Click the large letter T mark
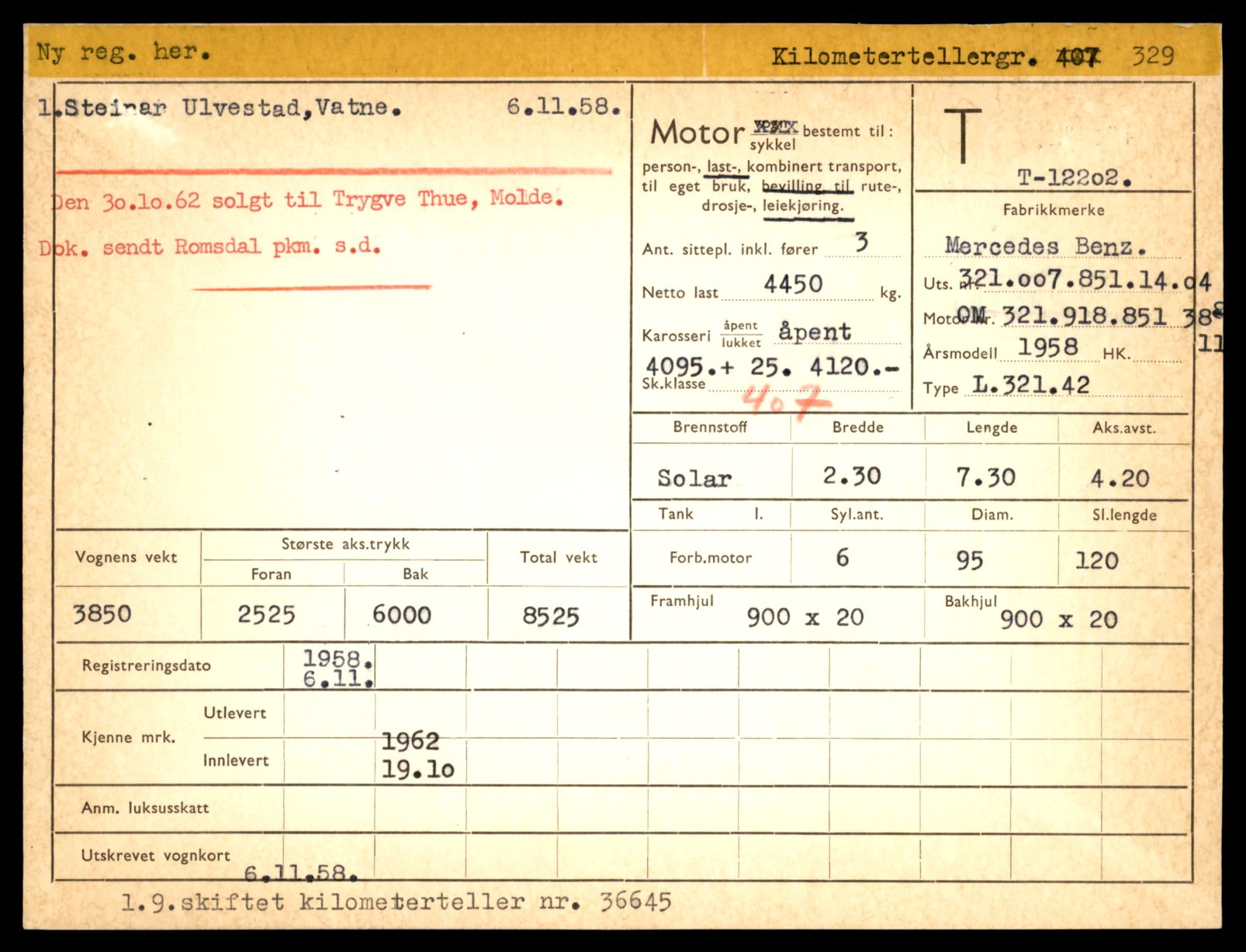Viewport: 1246px width, 952px height. click(963, 137)
